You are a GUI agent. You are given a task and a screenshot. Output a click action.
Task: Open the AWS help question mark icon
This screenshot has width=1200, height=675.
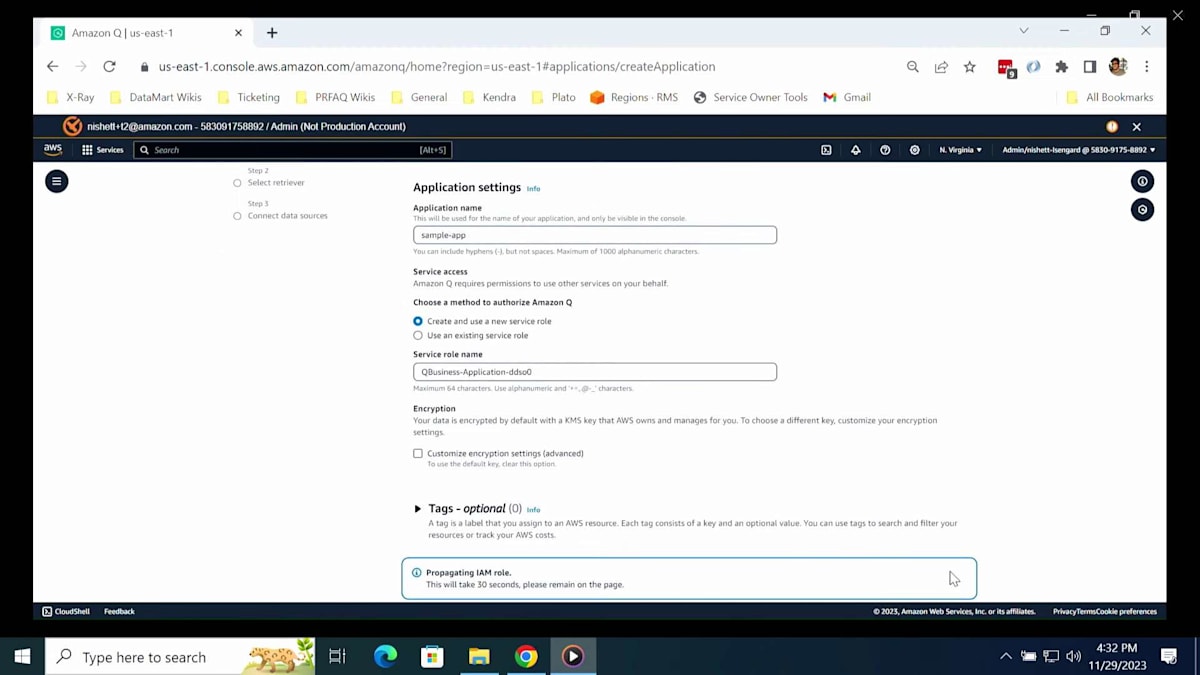point(885,150)
